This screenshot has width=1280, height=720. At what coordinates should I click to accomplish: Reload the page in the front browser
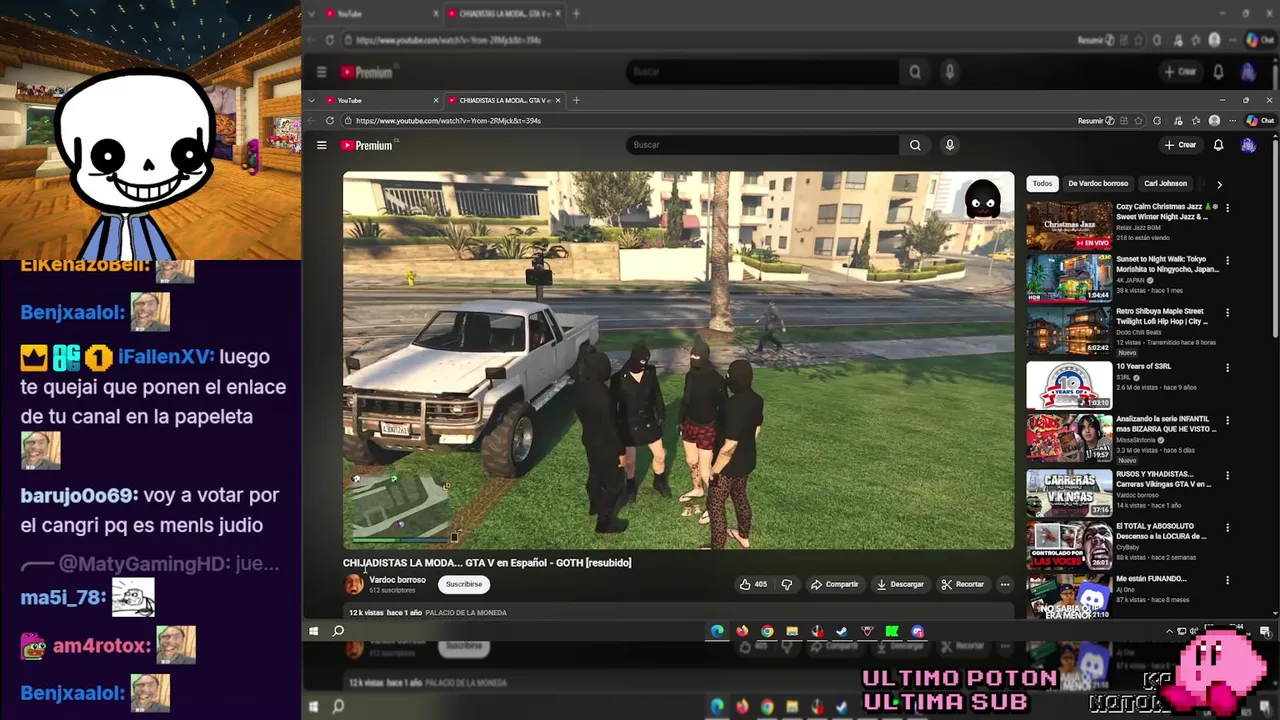click(x=329, y=120)
